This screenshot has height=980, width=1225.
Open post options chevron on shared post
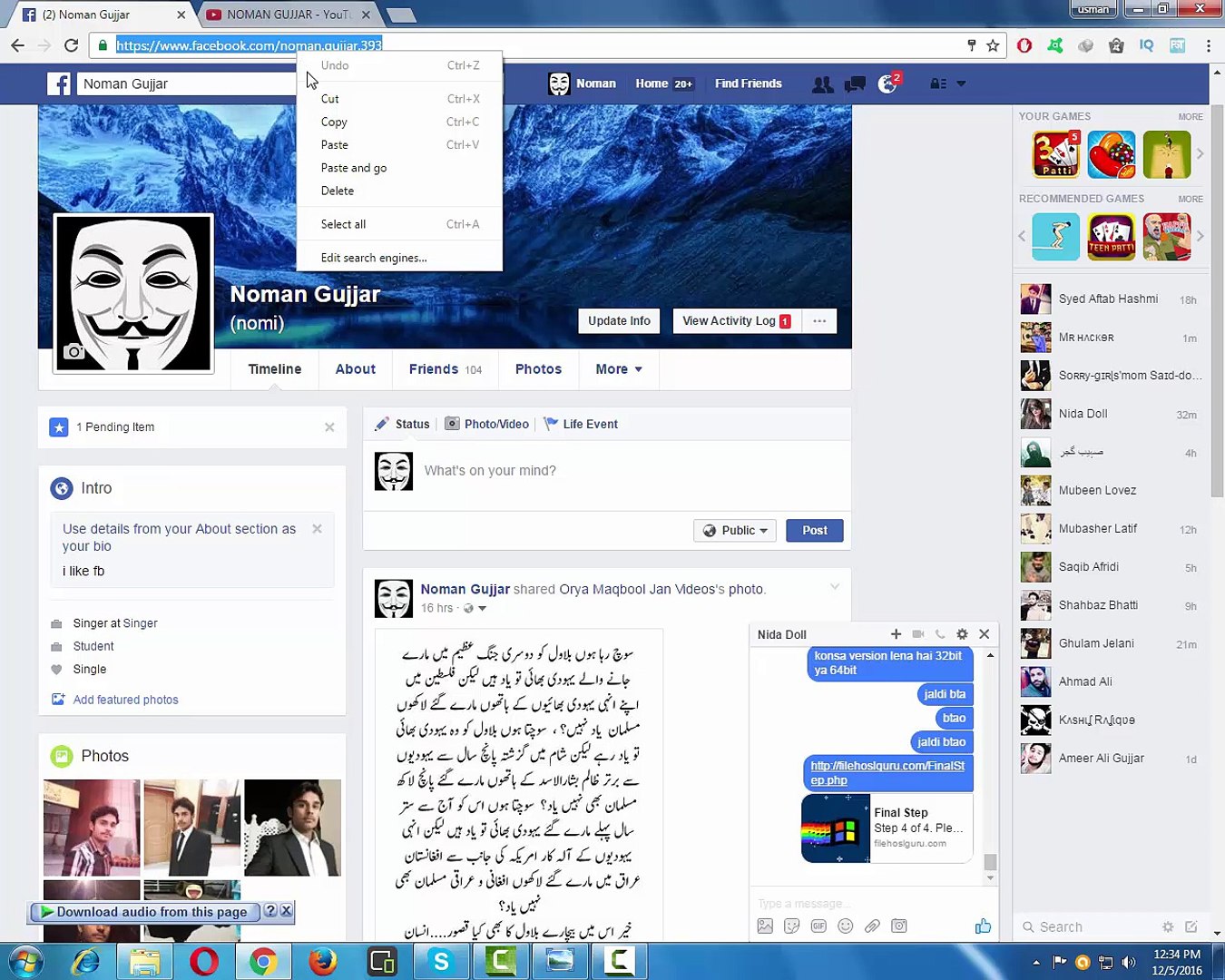pos(835,586)
